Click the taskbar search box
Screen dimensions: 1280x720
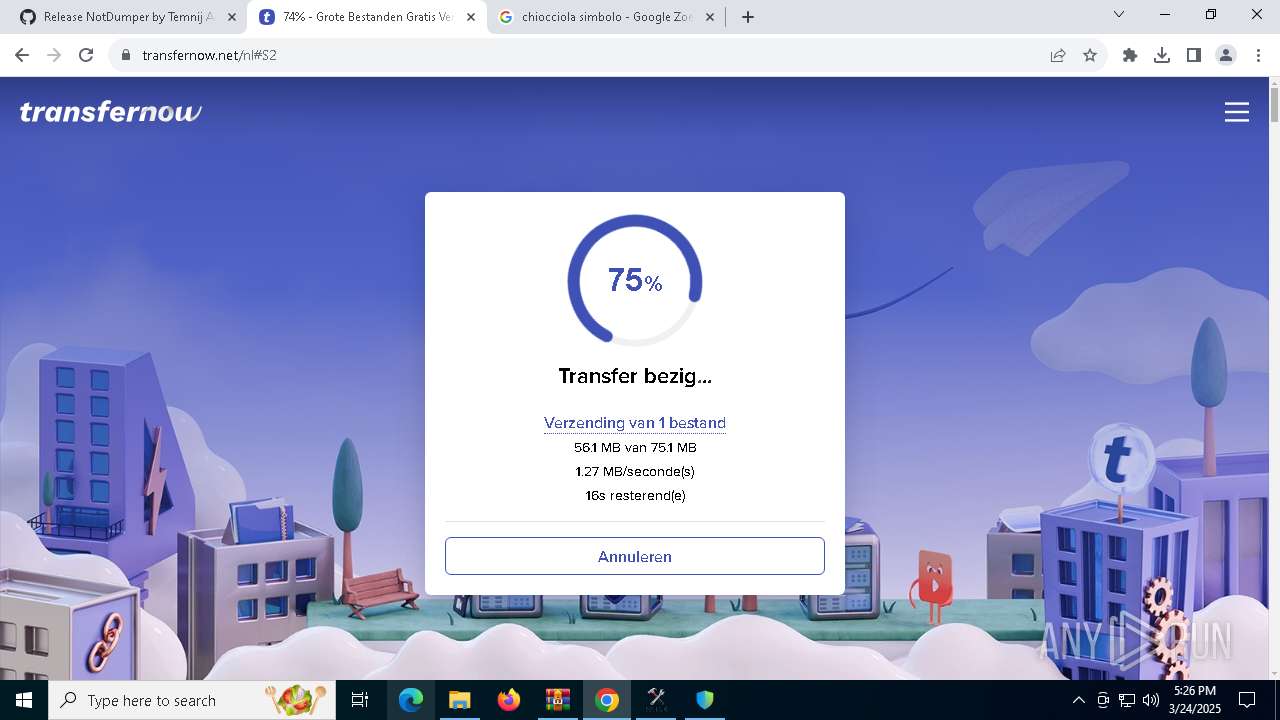tap(192, 700)
